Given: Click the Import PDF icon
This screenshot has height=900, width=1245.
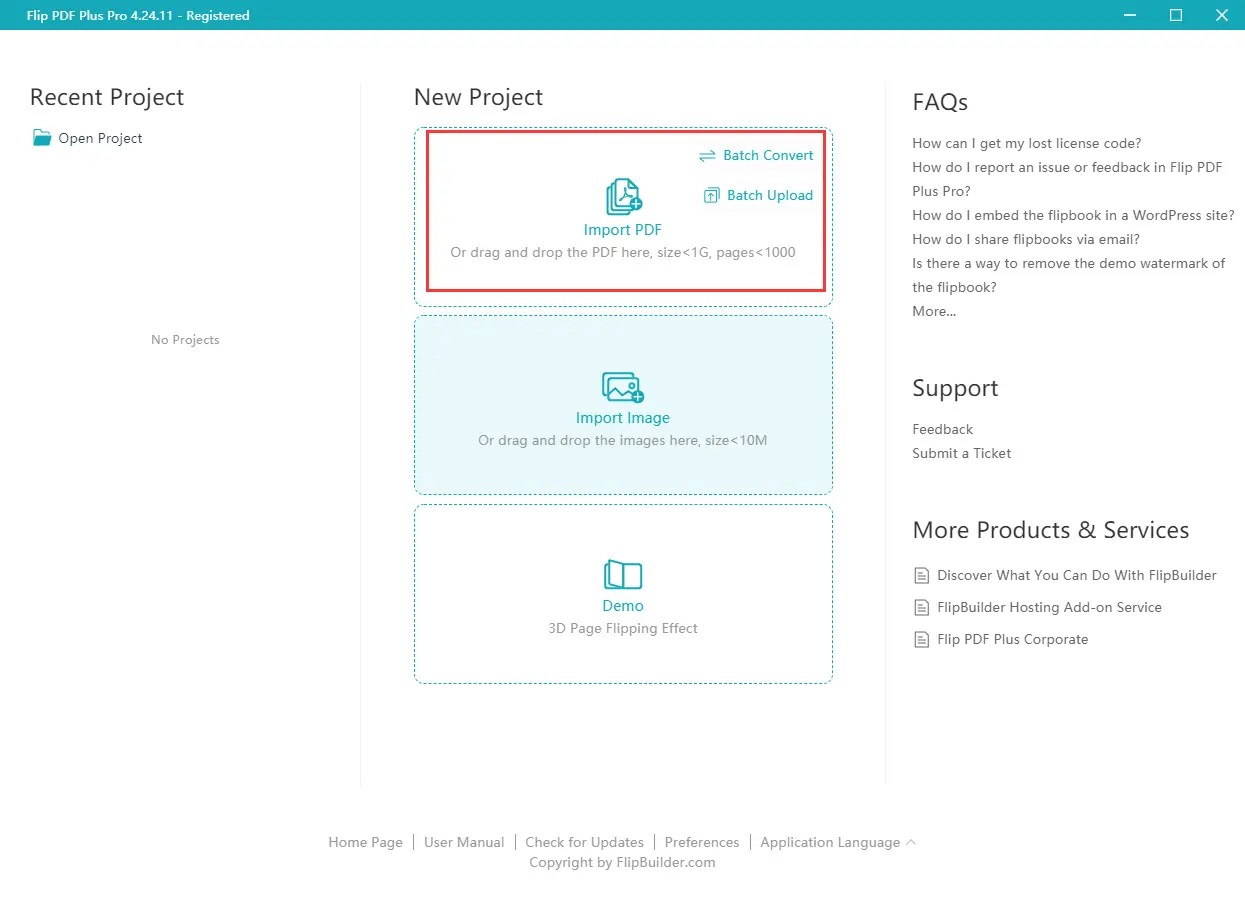Looking at the screenshot, I should click(x=622, y=198).
